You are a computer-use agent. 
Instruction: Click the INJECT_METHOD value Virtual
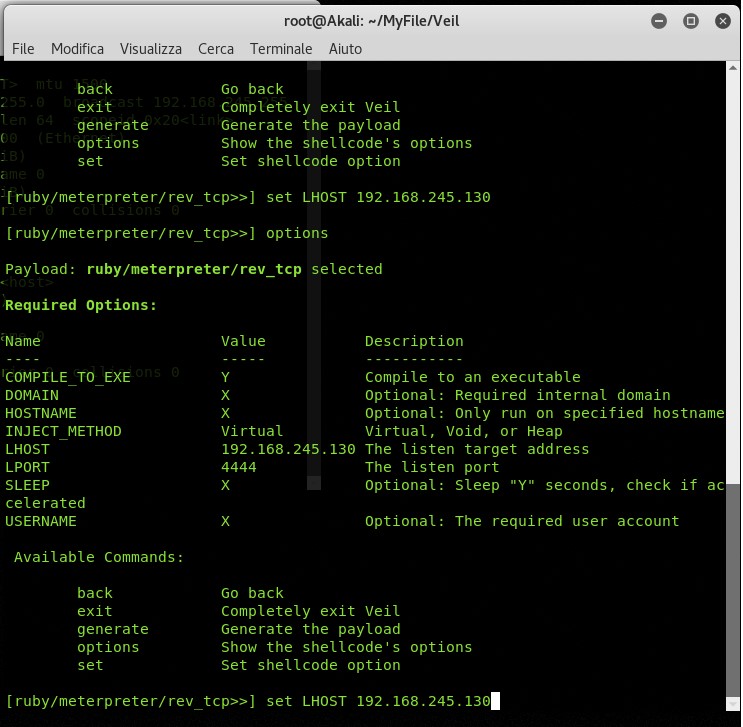[x=252, y=431]
